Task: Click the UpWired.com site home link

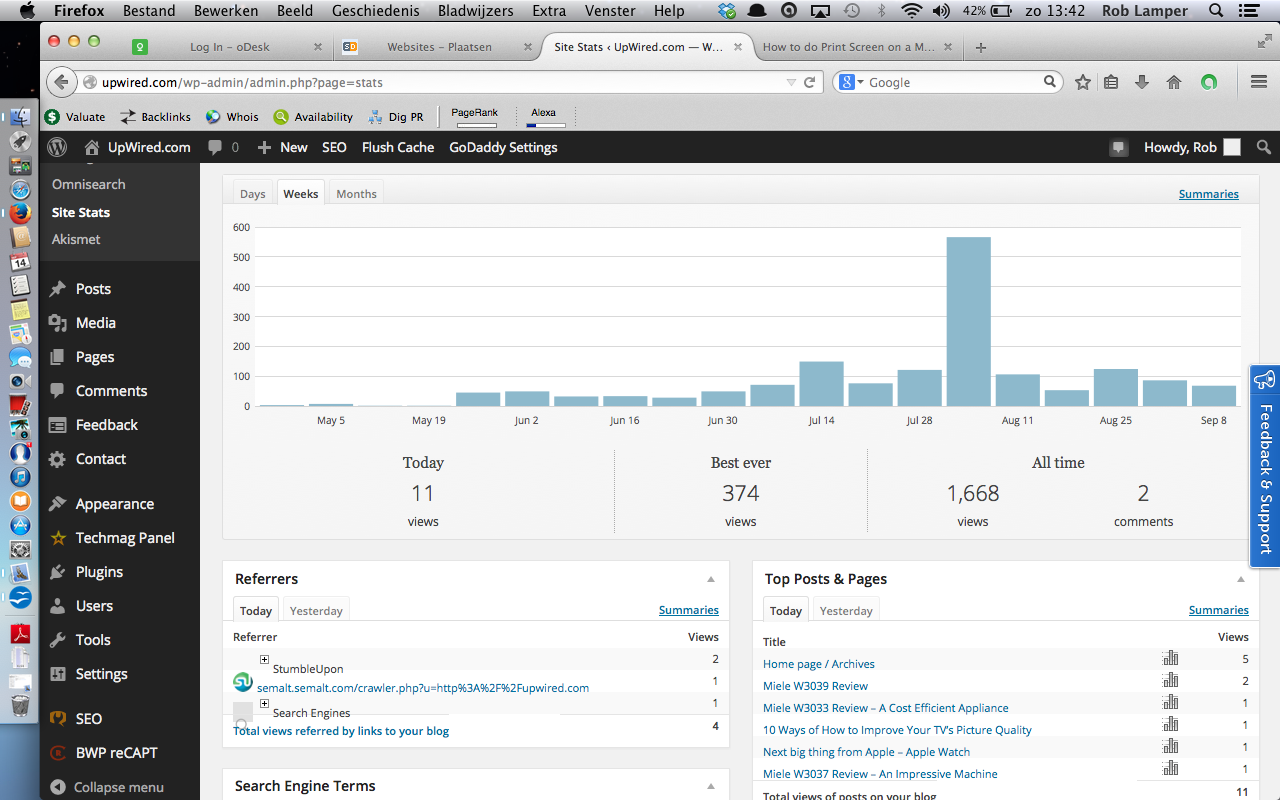Action: point(138,147)
